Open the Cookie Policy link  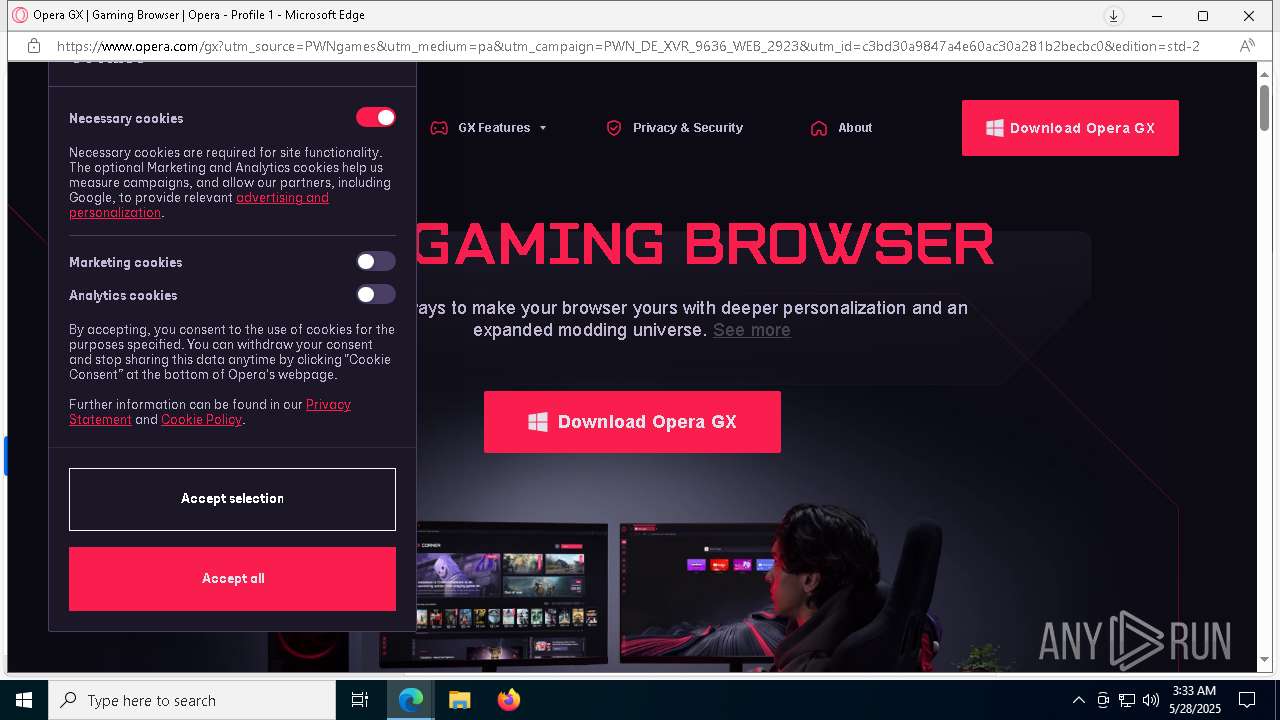point(202,420)
